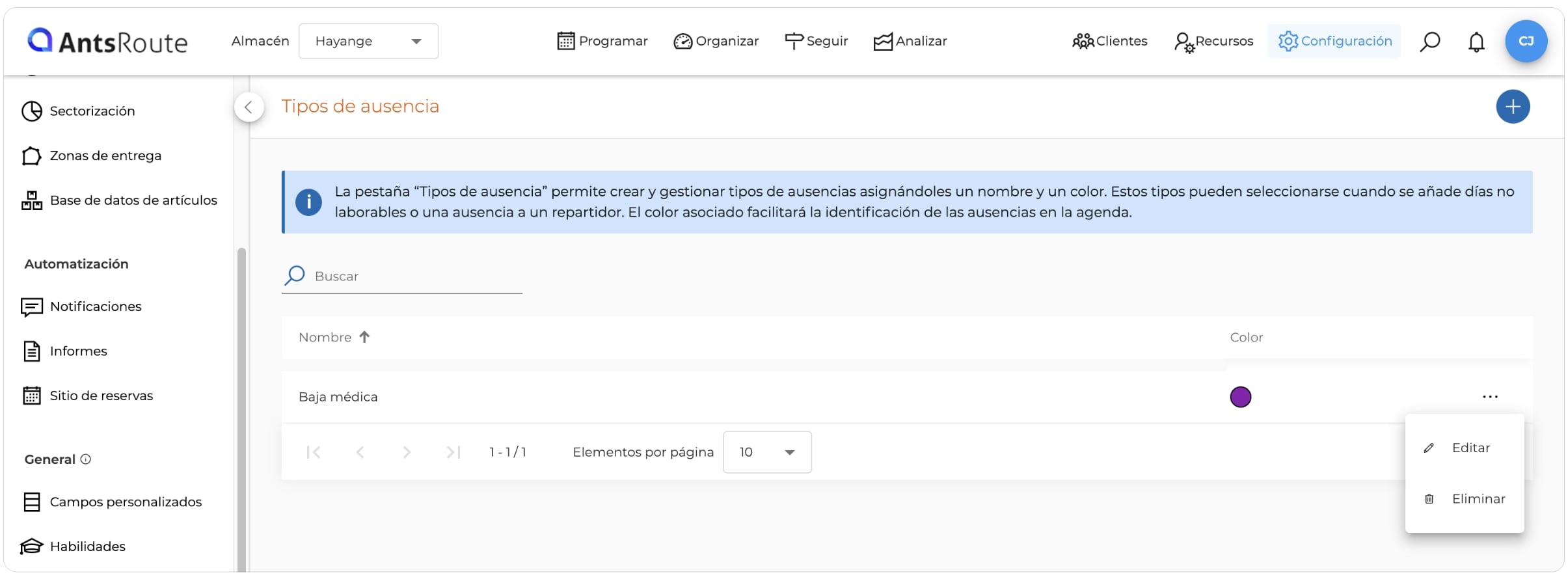Click the global search magnifier icon

click(x=1429, y=42)
